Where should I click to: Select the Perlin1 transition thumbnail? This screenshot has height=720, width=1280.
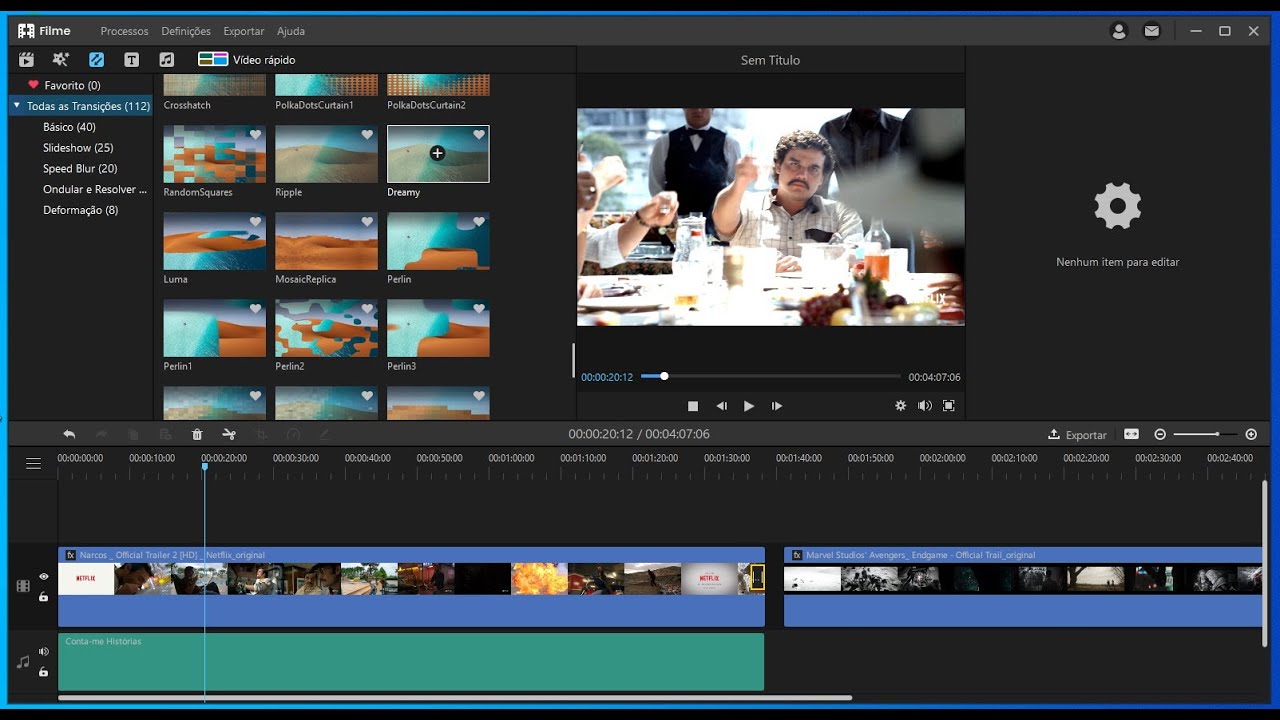tap(215, 328)
